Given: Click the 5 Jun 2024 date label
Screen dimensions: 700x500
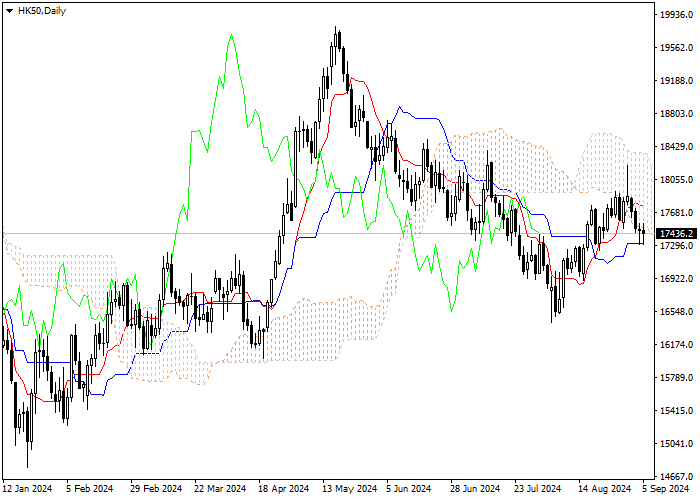Looking at the screenshot, I should (409, 489).
